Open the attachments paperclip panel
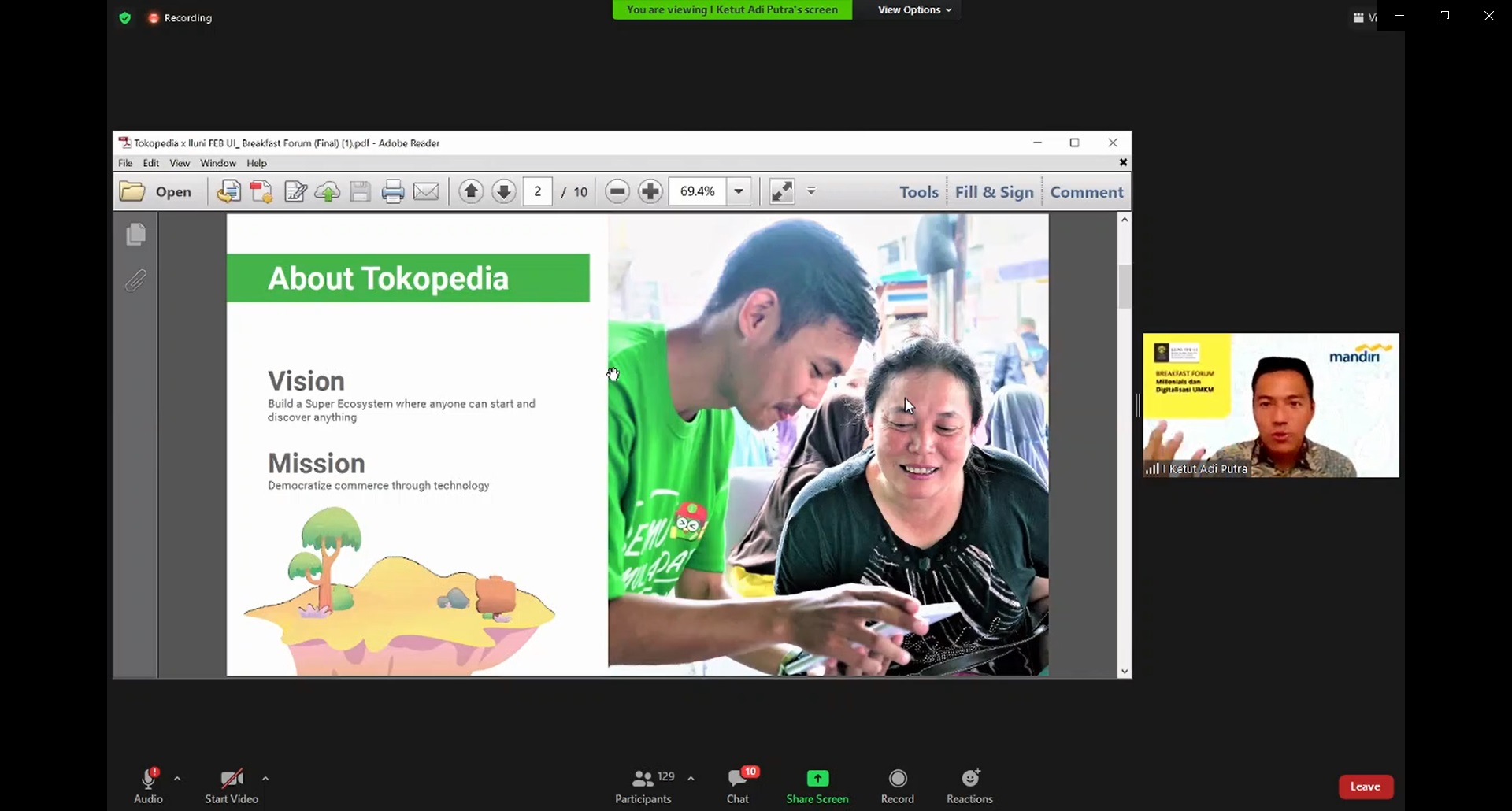This screenshot has height=811, width=1512. click(x=135, y=280)
